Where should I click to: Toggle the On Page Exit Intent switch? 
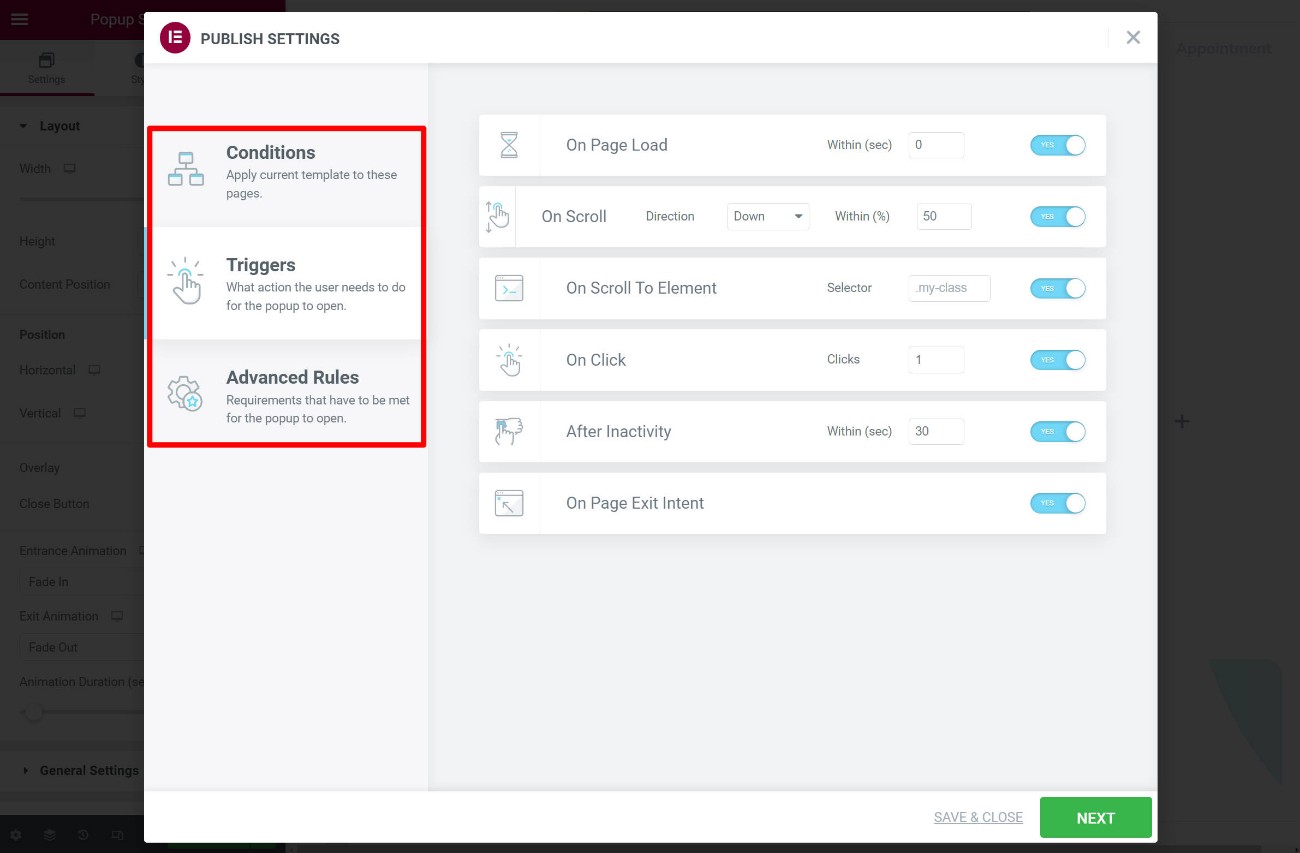pyautogui.click(x=1058, y=503)
